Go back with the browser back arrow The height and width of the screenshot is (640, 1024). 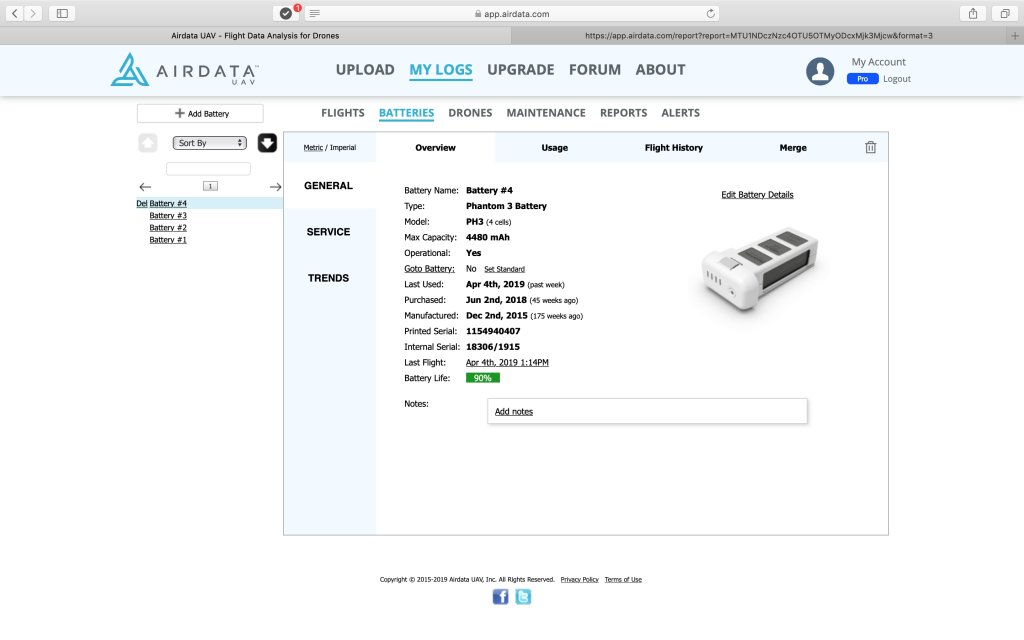pos(14,13)
